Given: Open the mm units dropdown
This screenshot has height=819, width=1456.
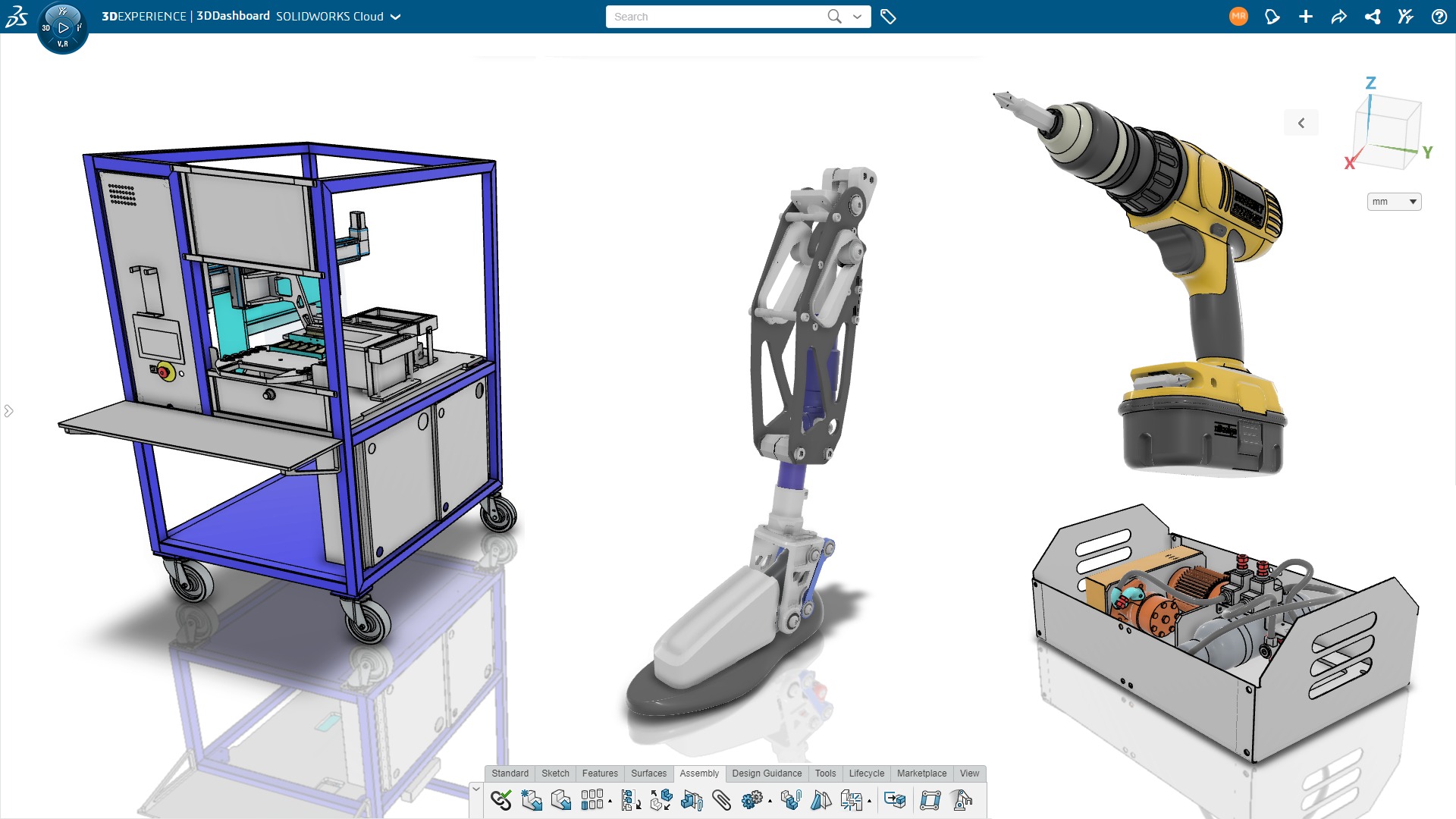Looking at the screenshot, I should (x=1394, y=202).
